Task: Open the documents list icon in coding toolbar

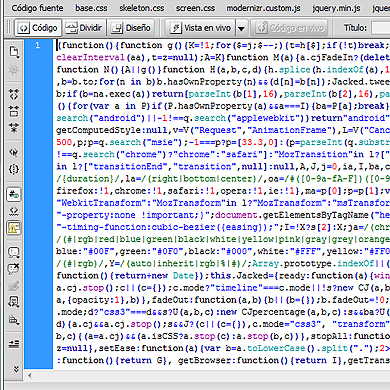Action: [14, 52]
